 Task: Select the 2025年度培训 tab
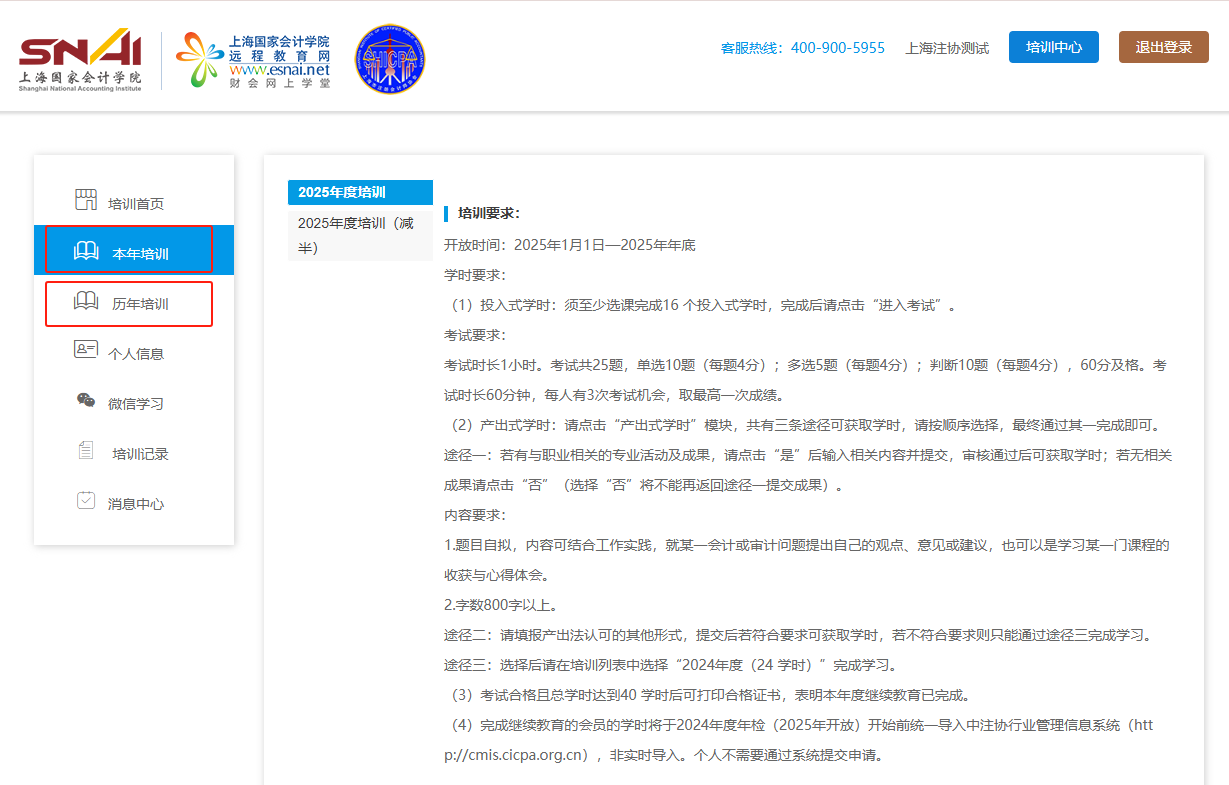point(342,192)
